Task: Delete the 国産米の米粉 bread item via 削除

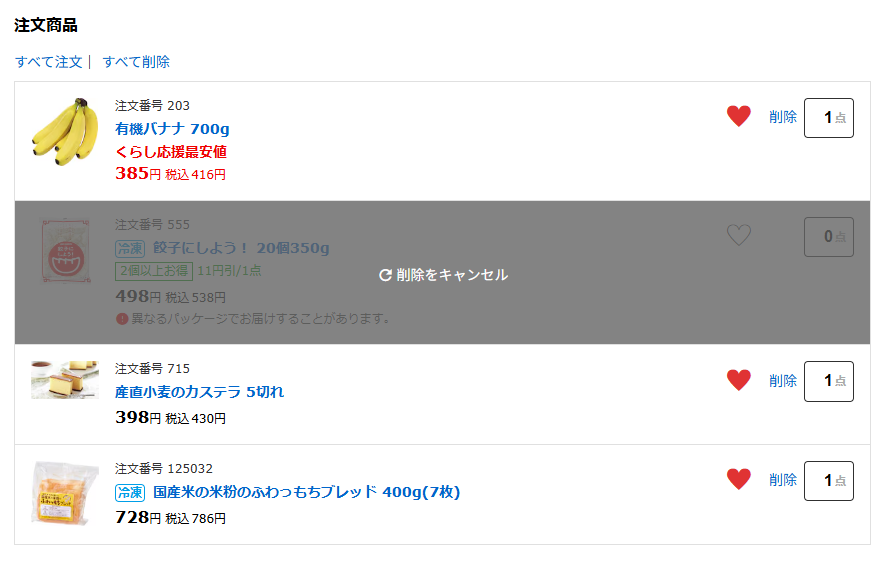Action: click(x=783, y=480)
